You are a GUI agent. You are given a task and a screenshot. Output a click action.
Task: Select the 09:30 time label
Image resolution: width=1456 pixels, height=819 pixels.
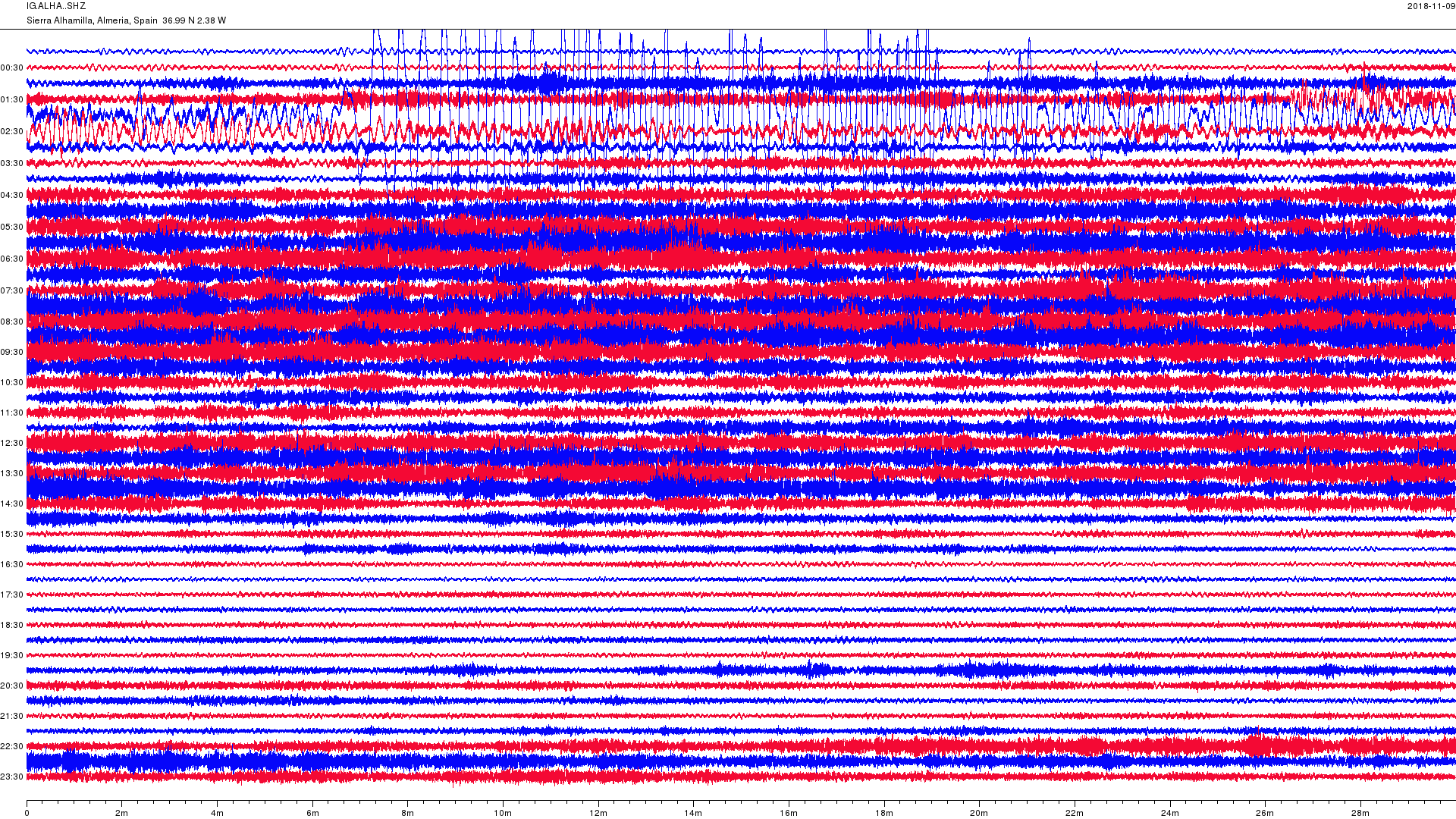click(x=12, y=353)
